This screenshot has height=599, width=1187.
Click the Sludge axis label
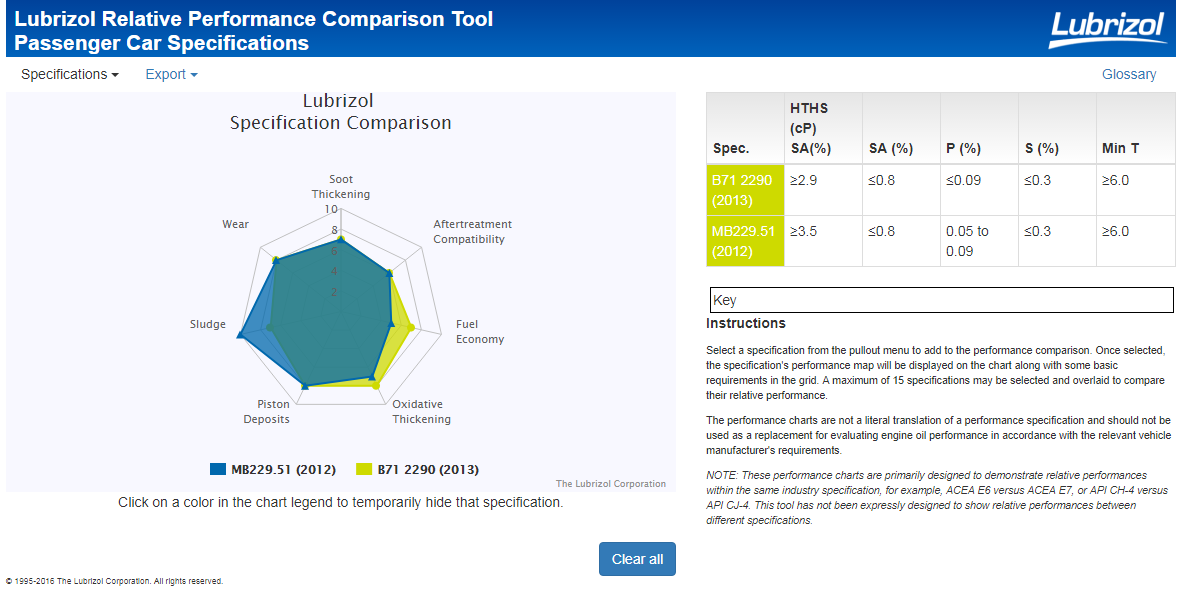click(x=207, y=324)
